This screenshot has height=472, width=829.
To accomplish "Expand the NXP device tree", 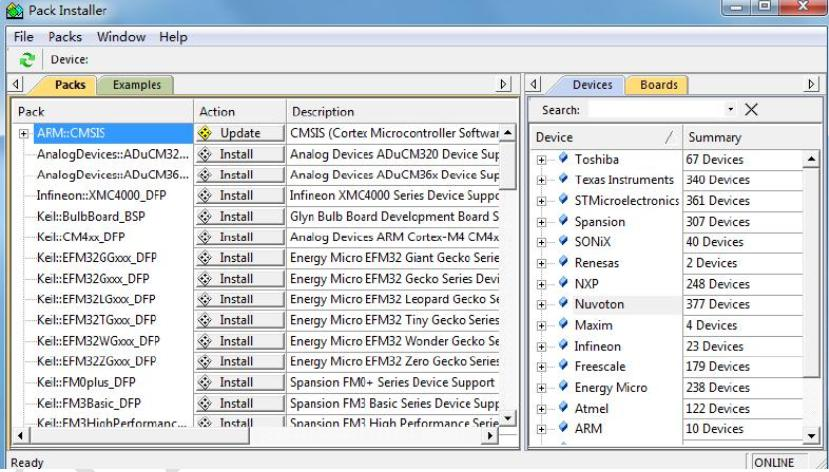I will coord(541,284).
